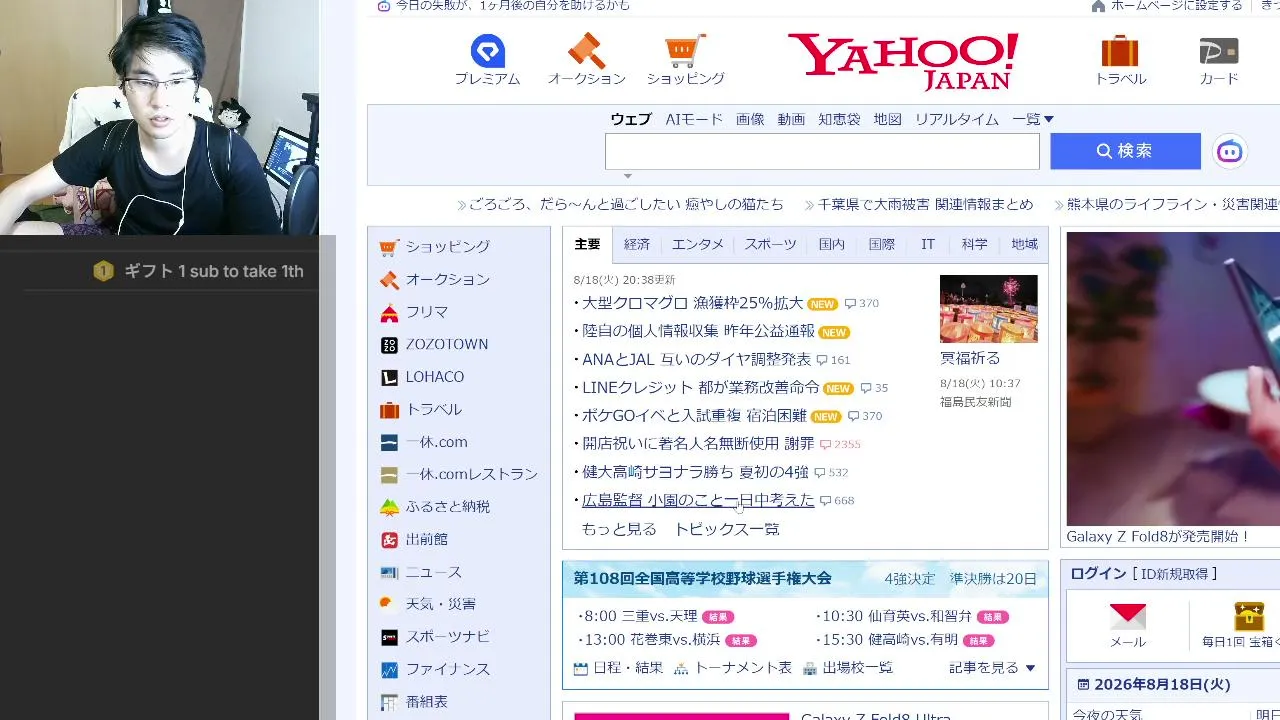Switch to the エンタメ news tab
This screenshot has height=720, width=1280.
(698, 244)
